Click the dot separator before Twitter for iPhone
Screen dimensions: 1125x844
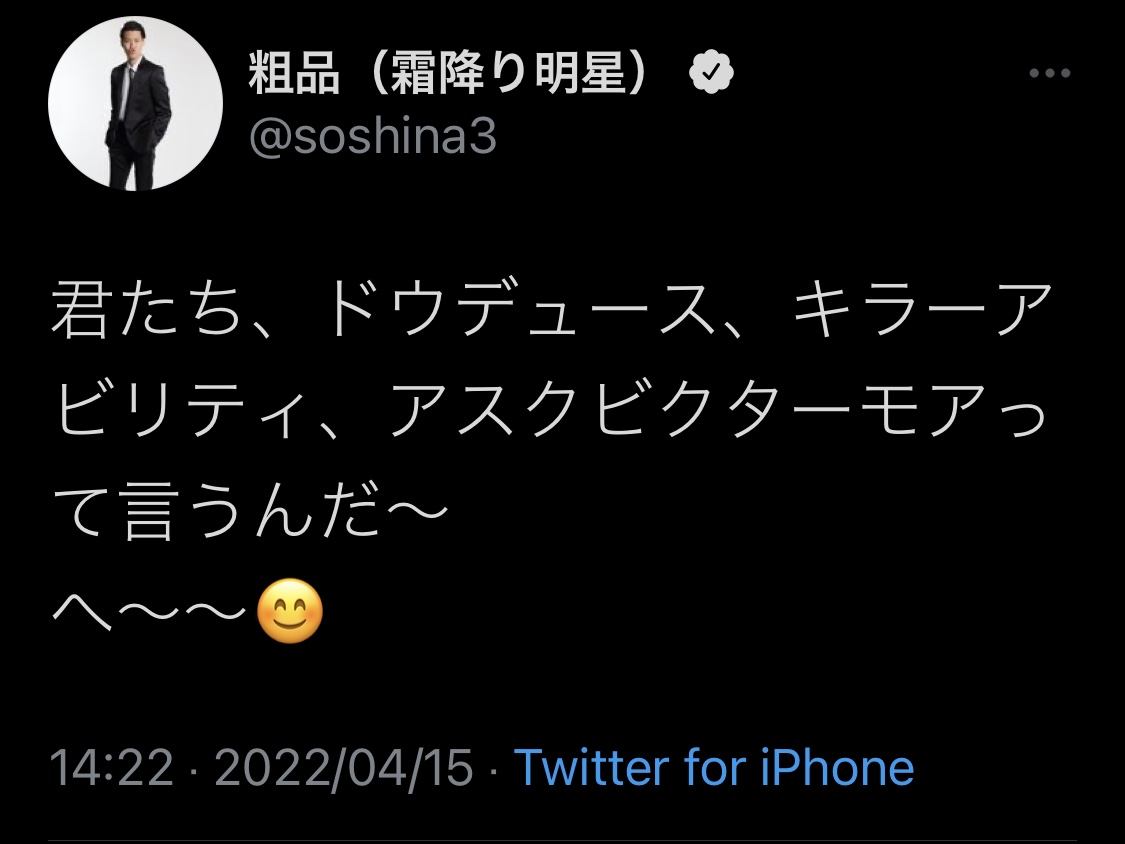tap(493, 768)
